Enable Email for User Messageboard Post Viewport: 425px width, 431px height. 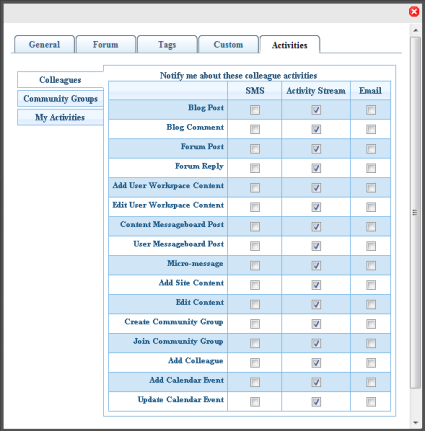point(371,246)
